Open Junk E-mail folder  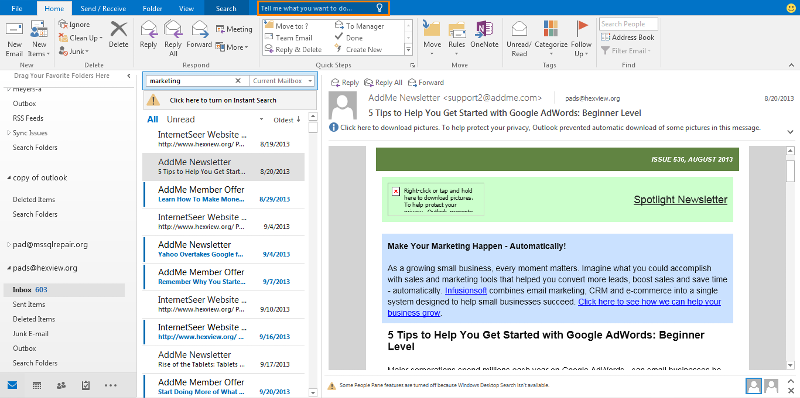click(x=30, y=334)
